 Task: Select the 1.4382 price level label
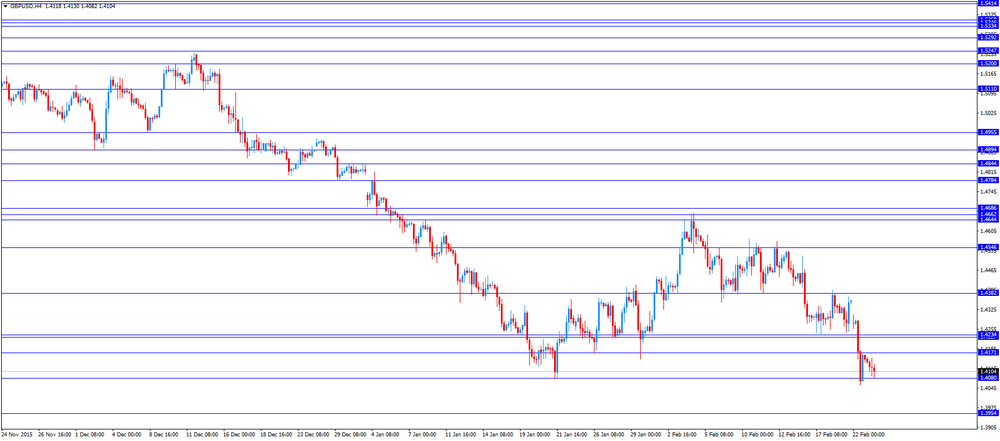(x=987, y=292)
